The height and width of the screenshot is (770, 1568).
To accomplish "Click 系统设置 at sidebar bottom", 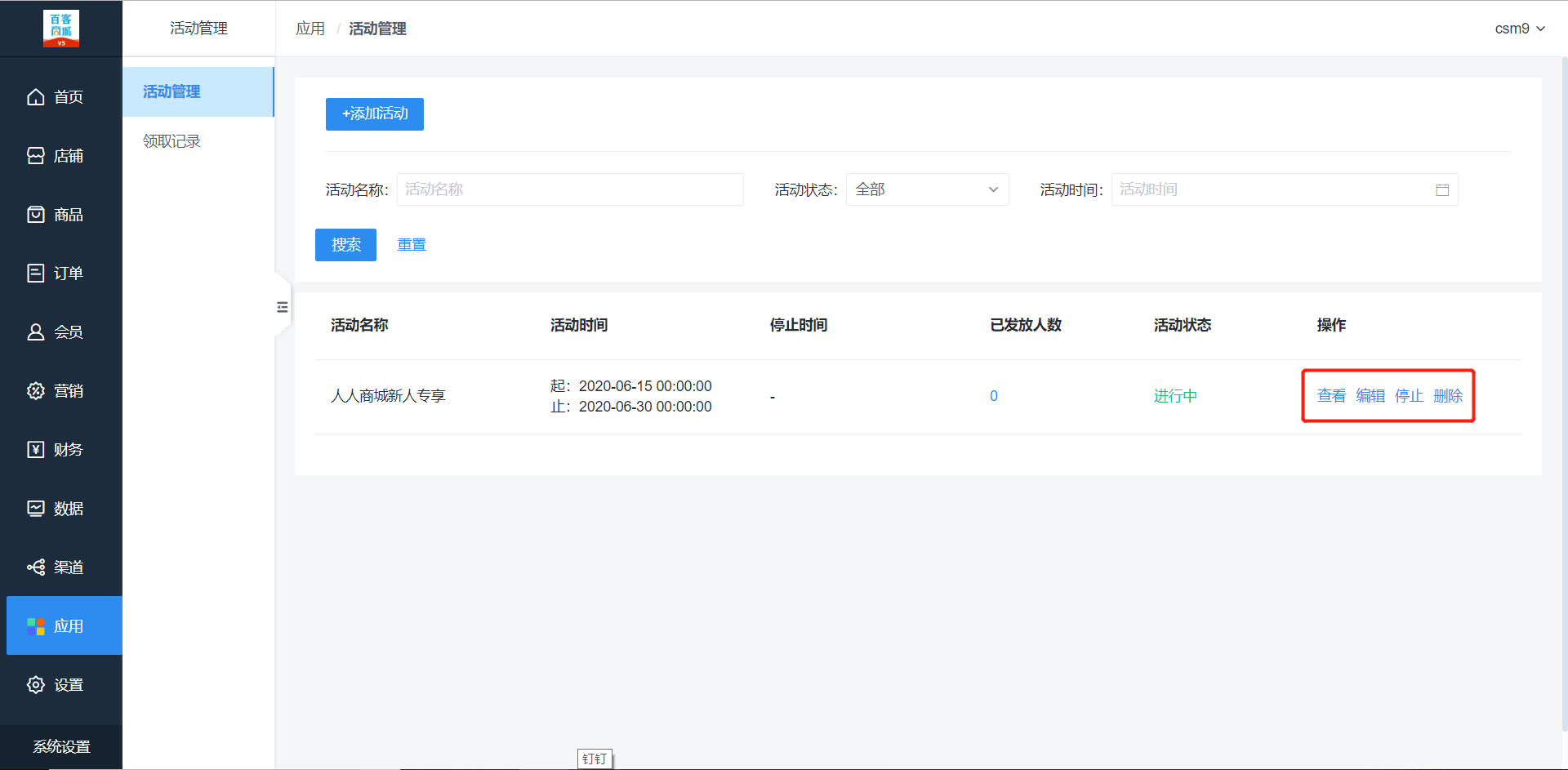I will coord(61,746).
